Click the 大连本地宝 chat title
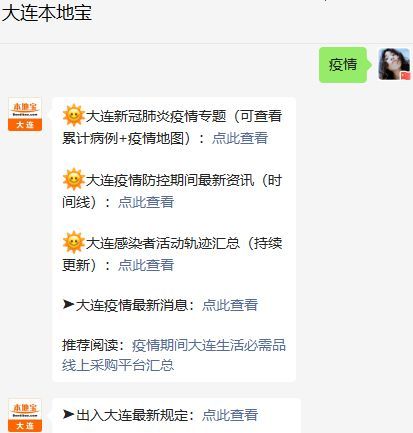The image size is (413, 433). 47,13
